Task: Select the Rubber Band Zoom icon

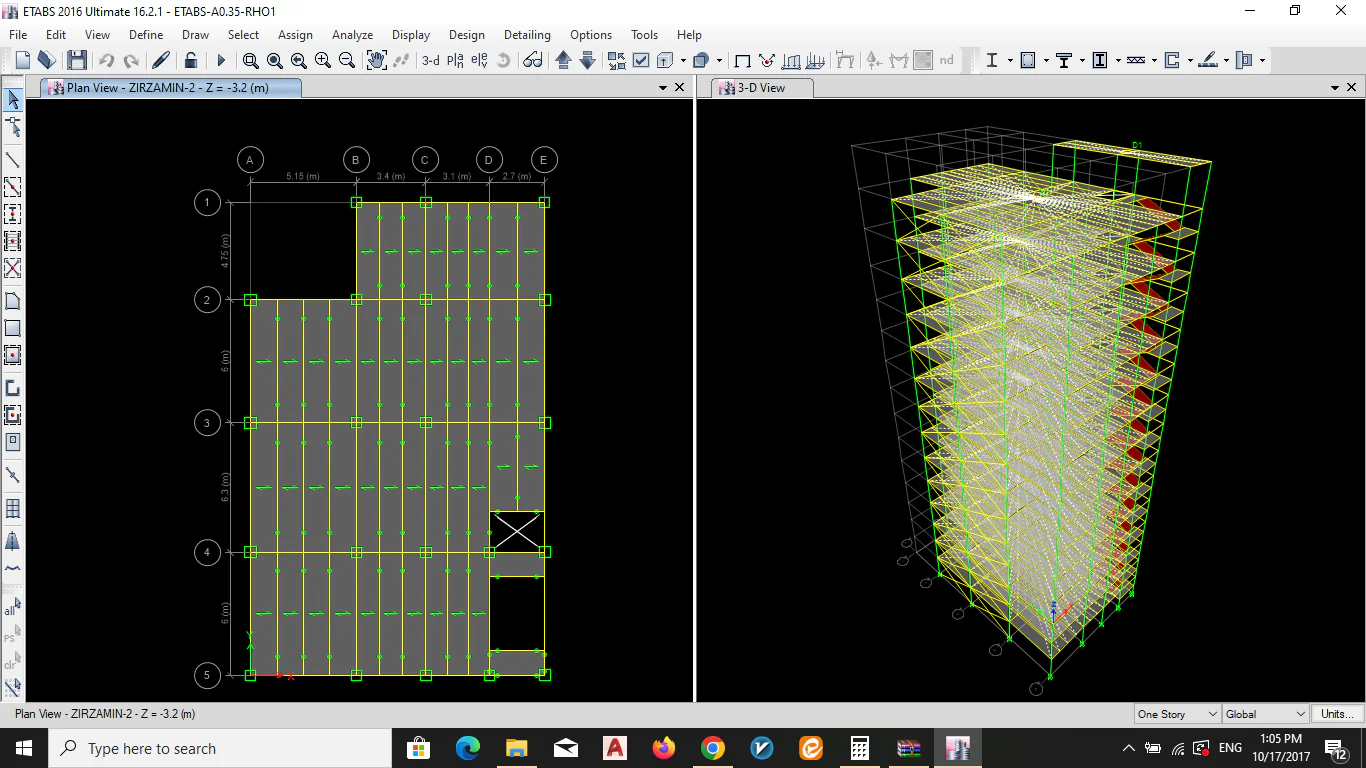Action: 250,61
